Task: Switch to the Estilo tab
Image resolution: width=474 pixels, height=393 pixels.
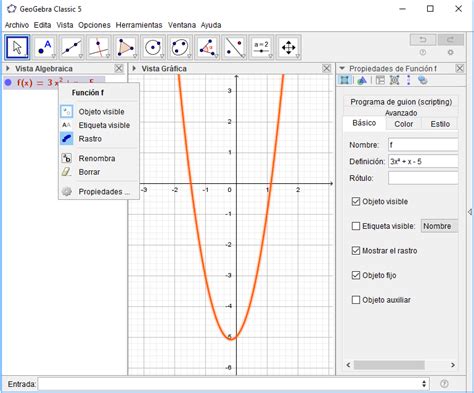Action: click(x=440, y=124)
